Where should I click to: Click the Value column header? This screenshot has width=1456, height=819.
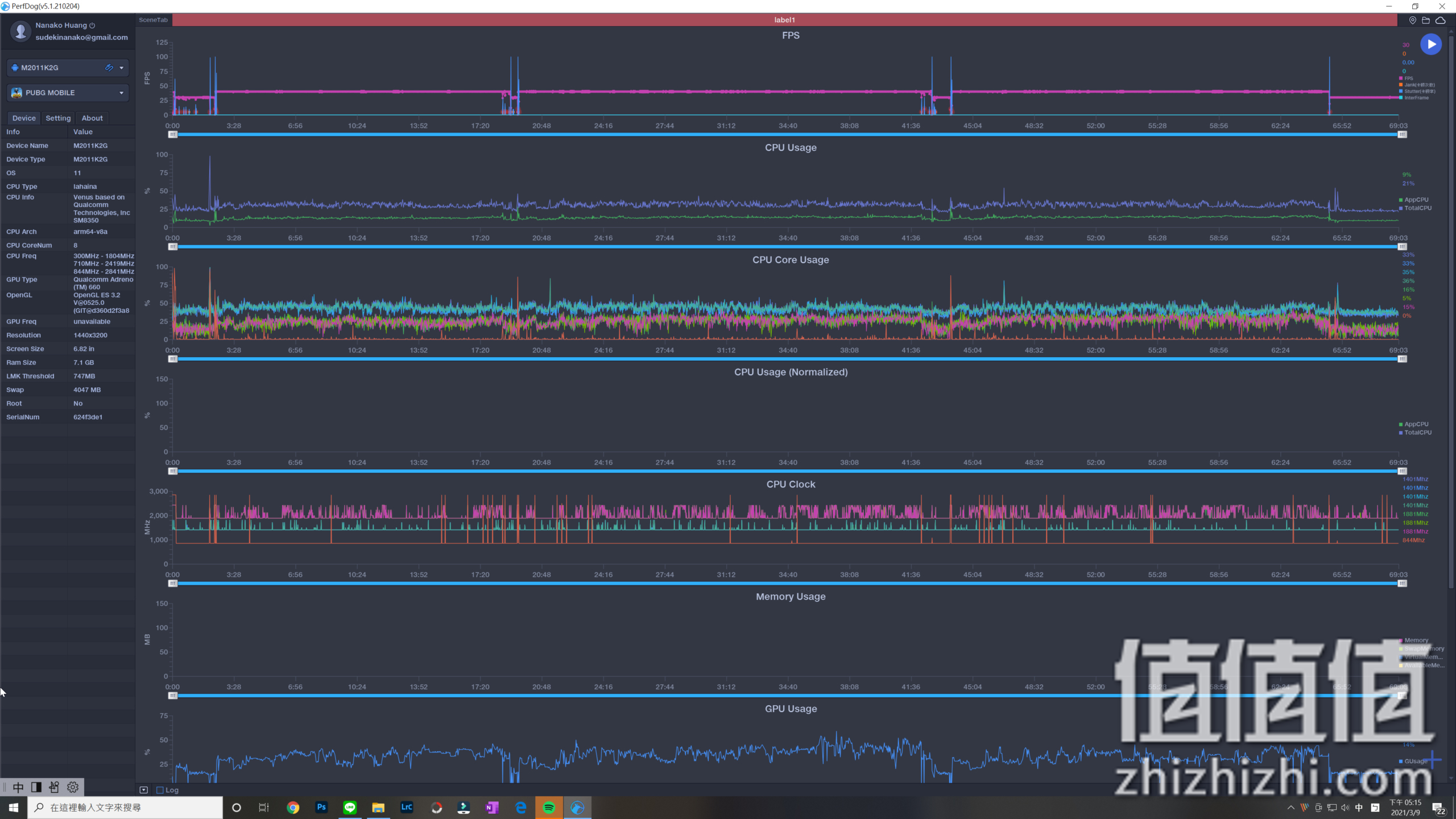coord(83,131)
